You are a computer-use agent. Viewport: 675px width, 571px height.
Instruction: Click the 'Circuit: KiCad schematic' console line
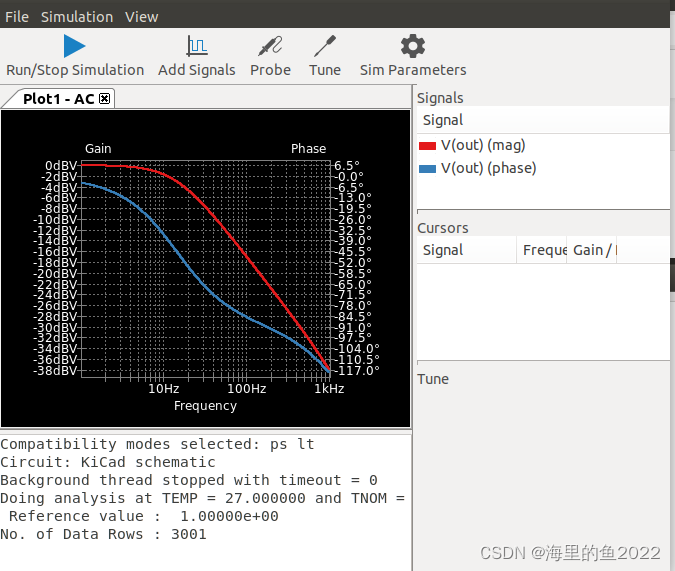click(108, 462)
